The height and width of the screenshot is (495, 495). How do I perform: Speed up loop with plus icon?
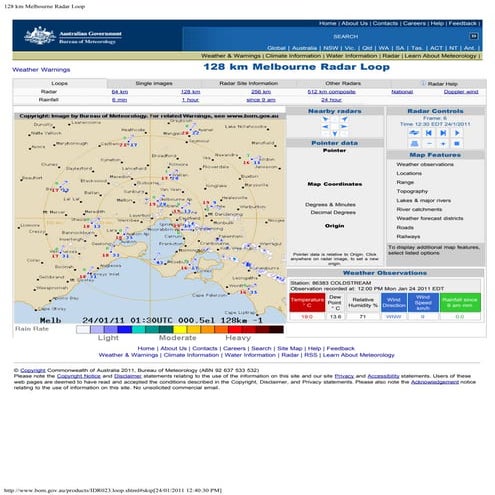pos(443,144)
